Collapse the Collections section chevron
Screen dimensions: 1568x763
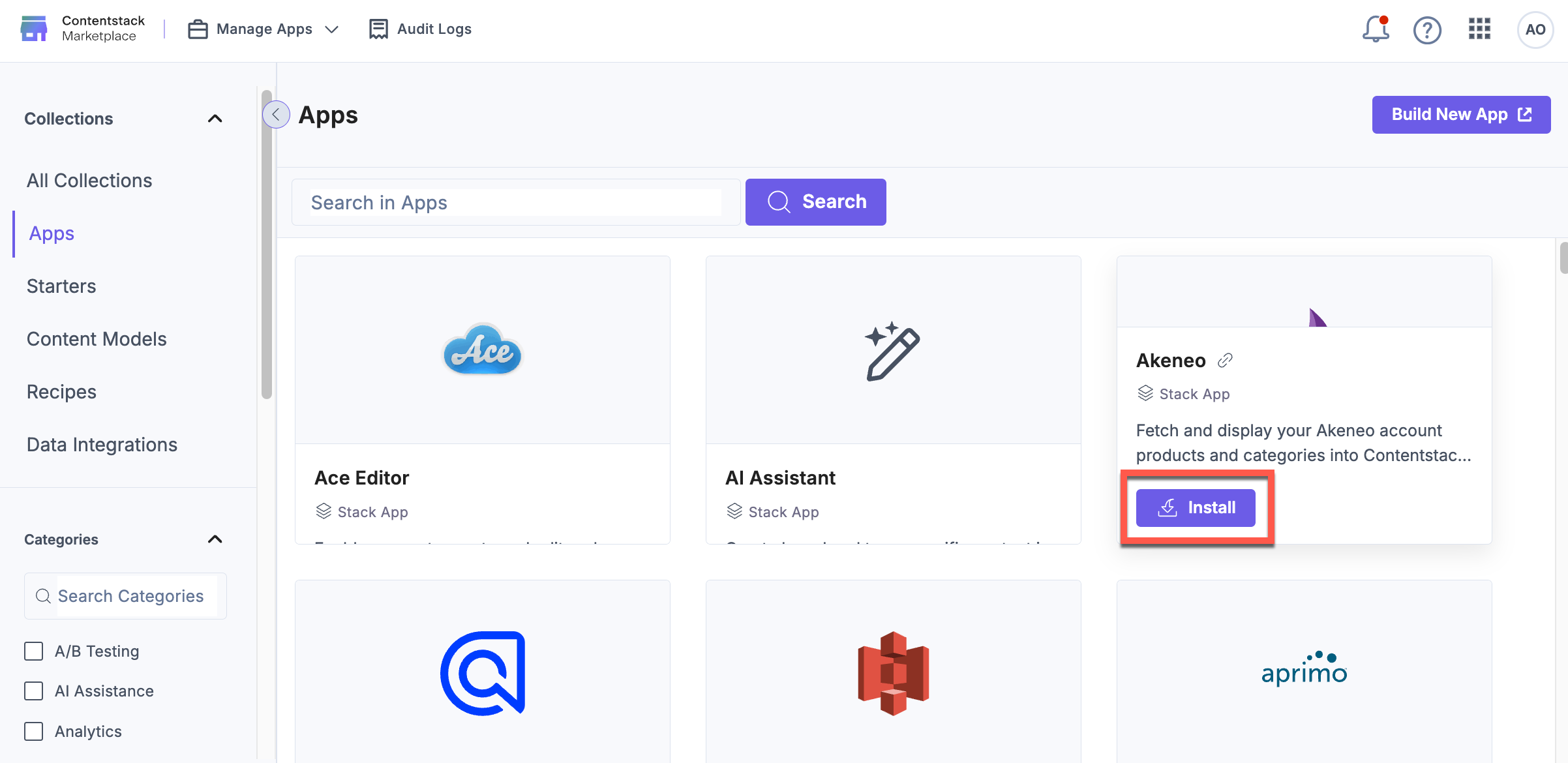coord(215,118)
